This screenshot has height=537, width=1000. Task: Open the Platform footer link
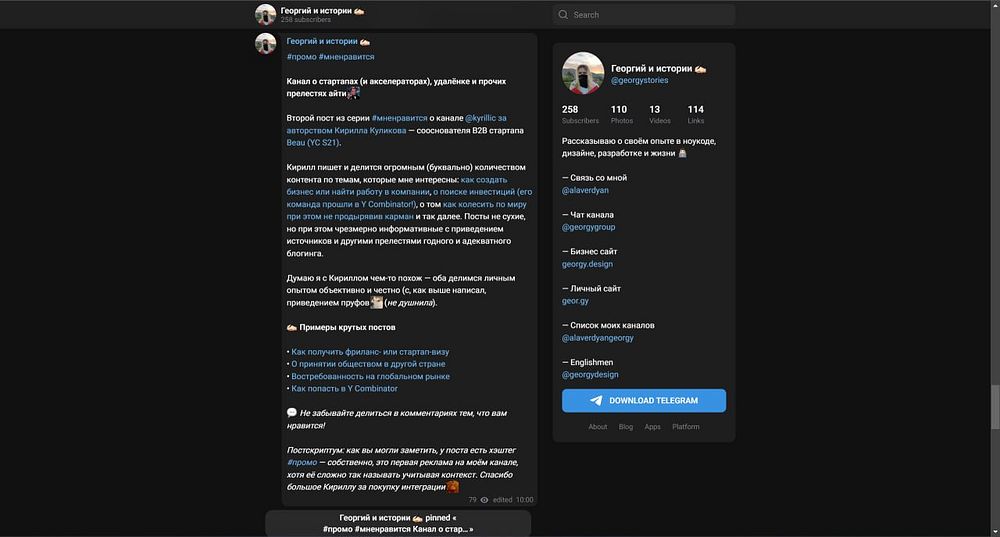[x=686, y=427]
